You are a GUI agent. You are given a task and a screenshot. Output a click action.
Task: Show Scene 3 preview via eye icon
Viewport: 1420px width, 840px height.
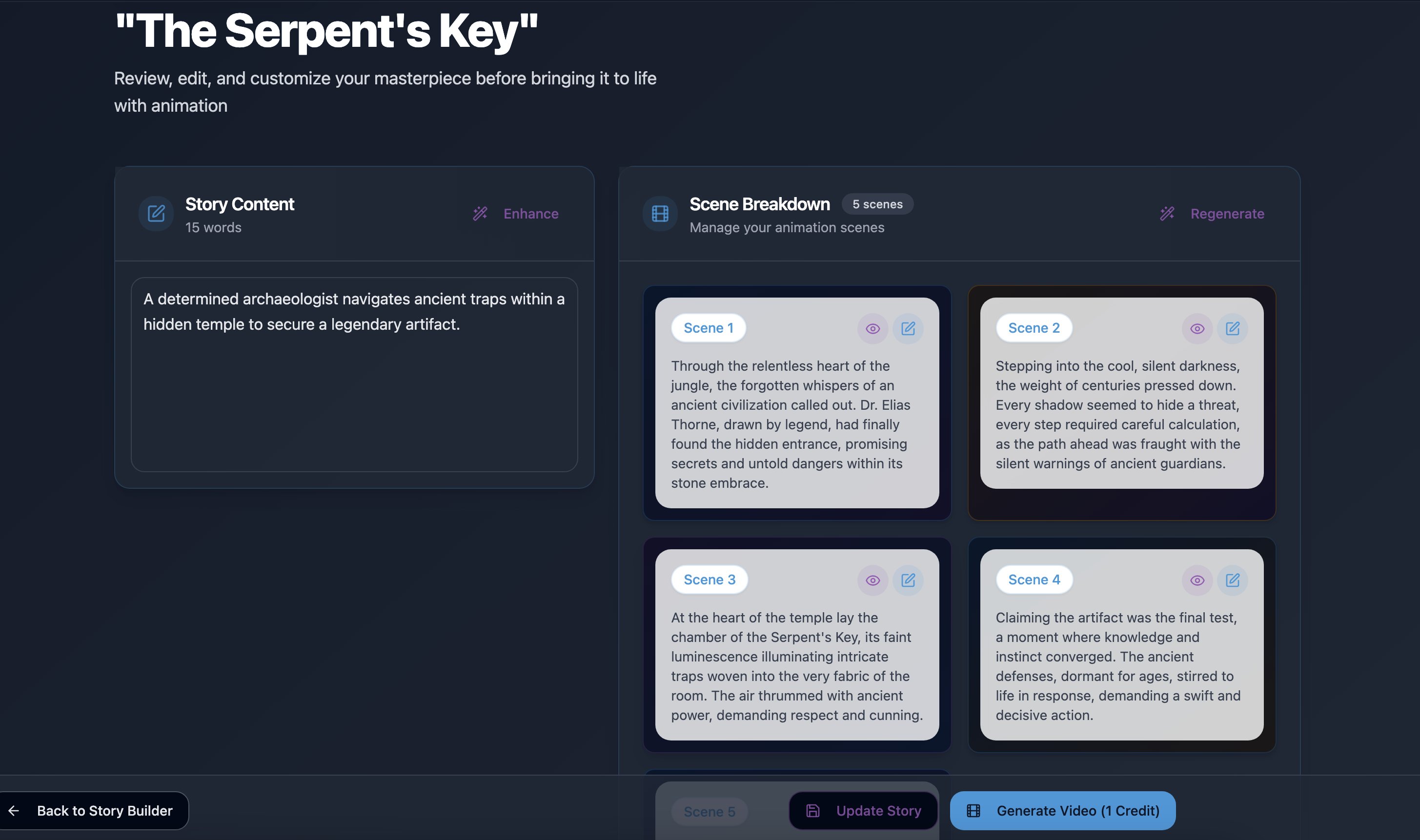(872, 580)
